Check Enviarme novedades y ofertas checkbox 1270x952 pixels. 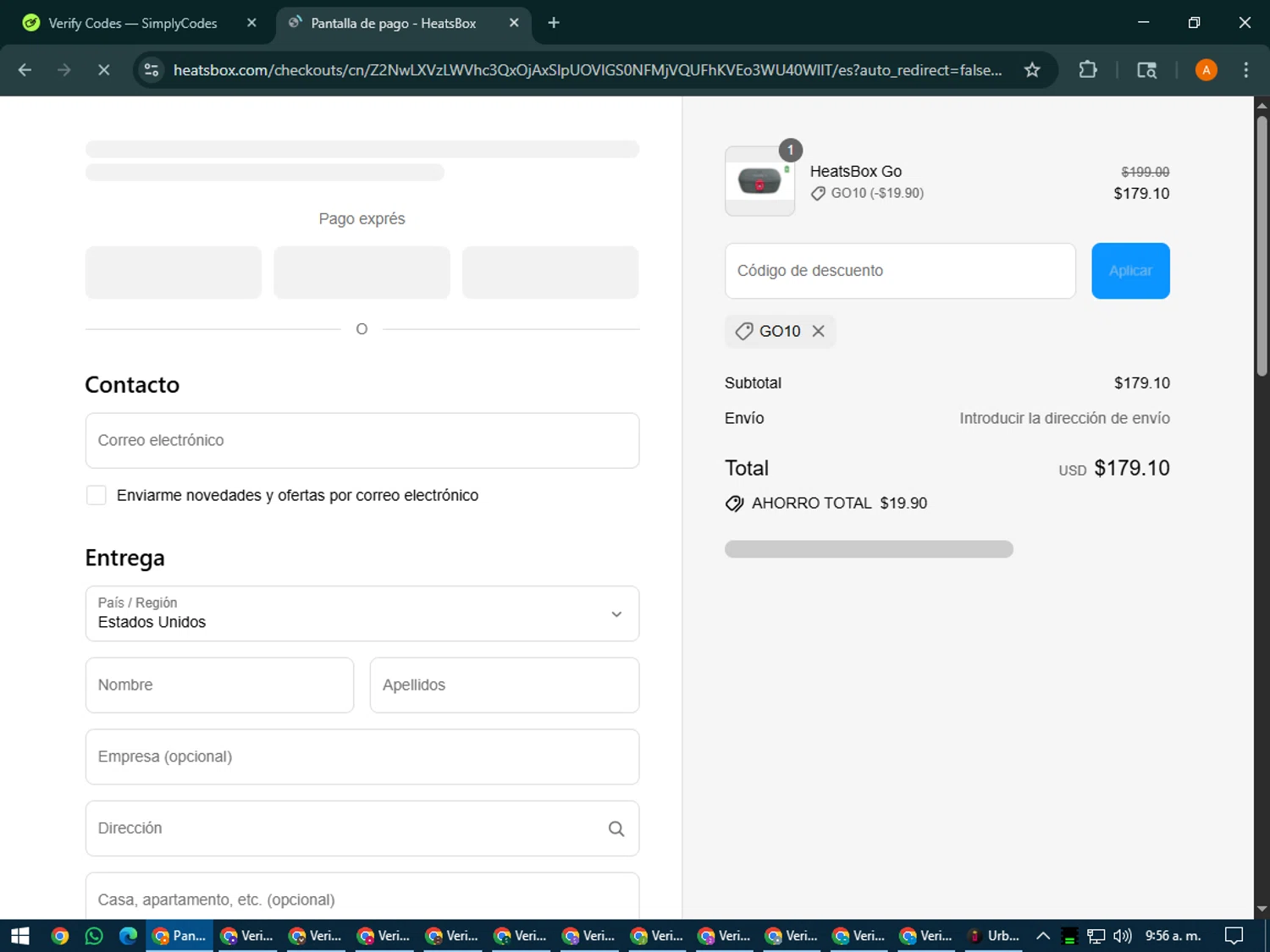(x=97, y=495)
